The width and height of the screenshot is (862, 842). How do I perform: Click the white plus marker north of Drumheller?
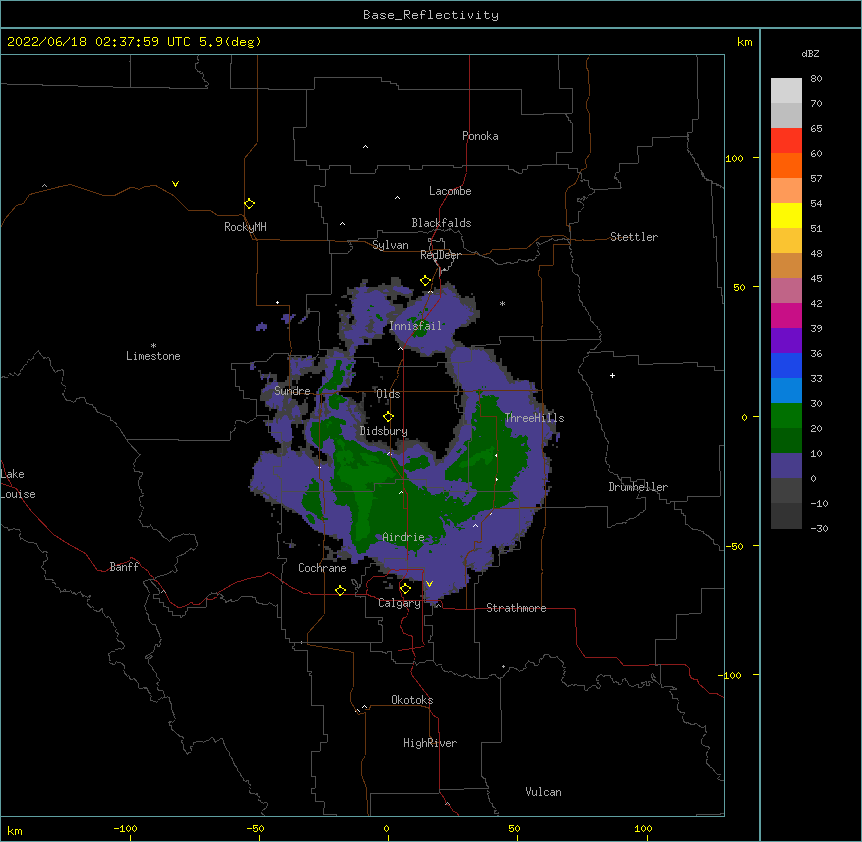coord(612,375)
